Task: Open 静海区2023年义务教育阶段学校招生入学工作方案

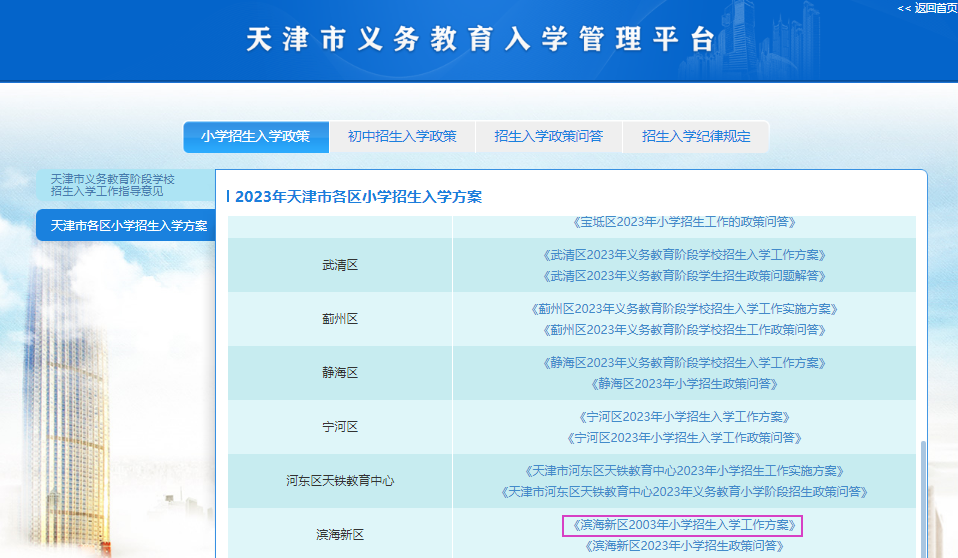Action: [684, 363]
